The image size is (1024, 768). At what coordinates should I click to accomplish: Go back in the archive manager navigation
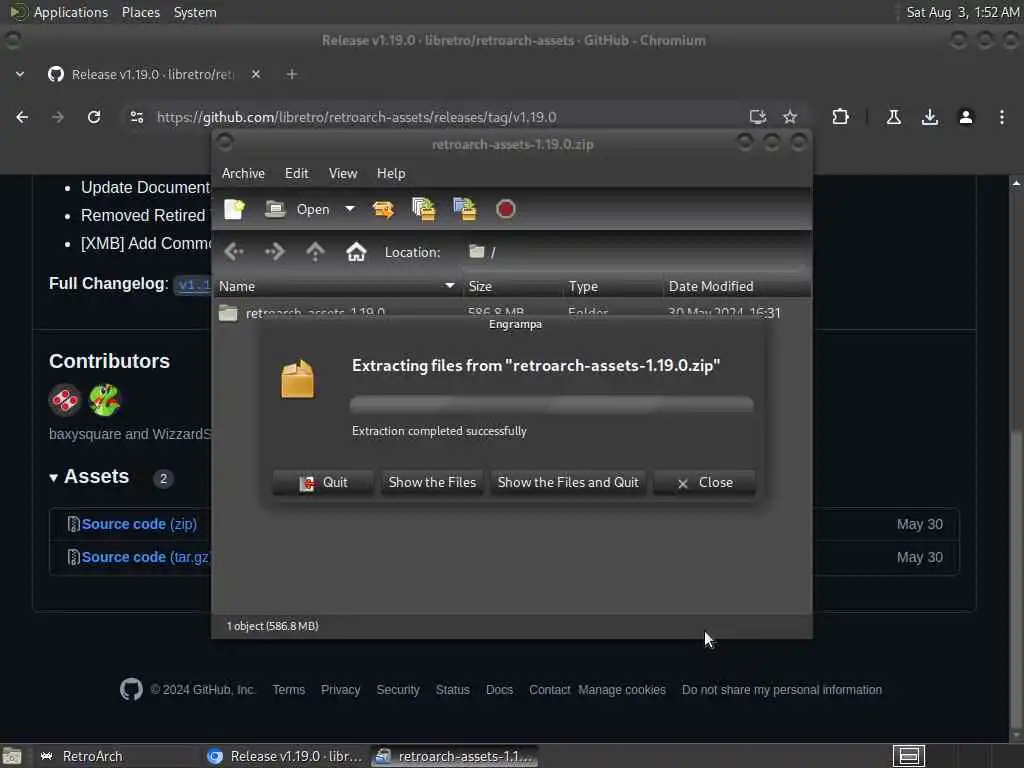234,251
